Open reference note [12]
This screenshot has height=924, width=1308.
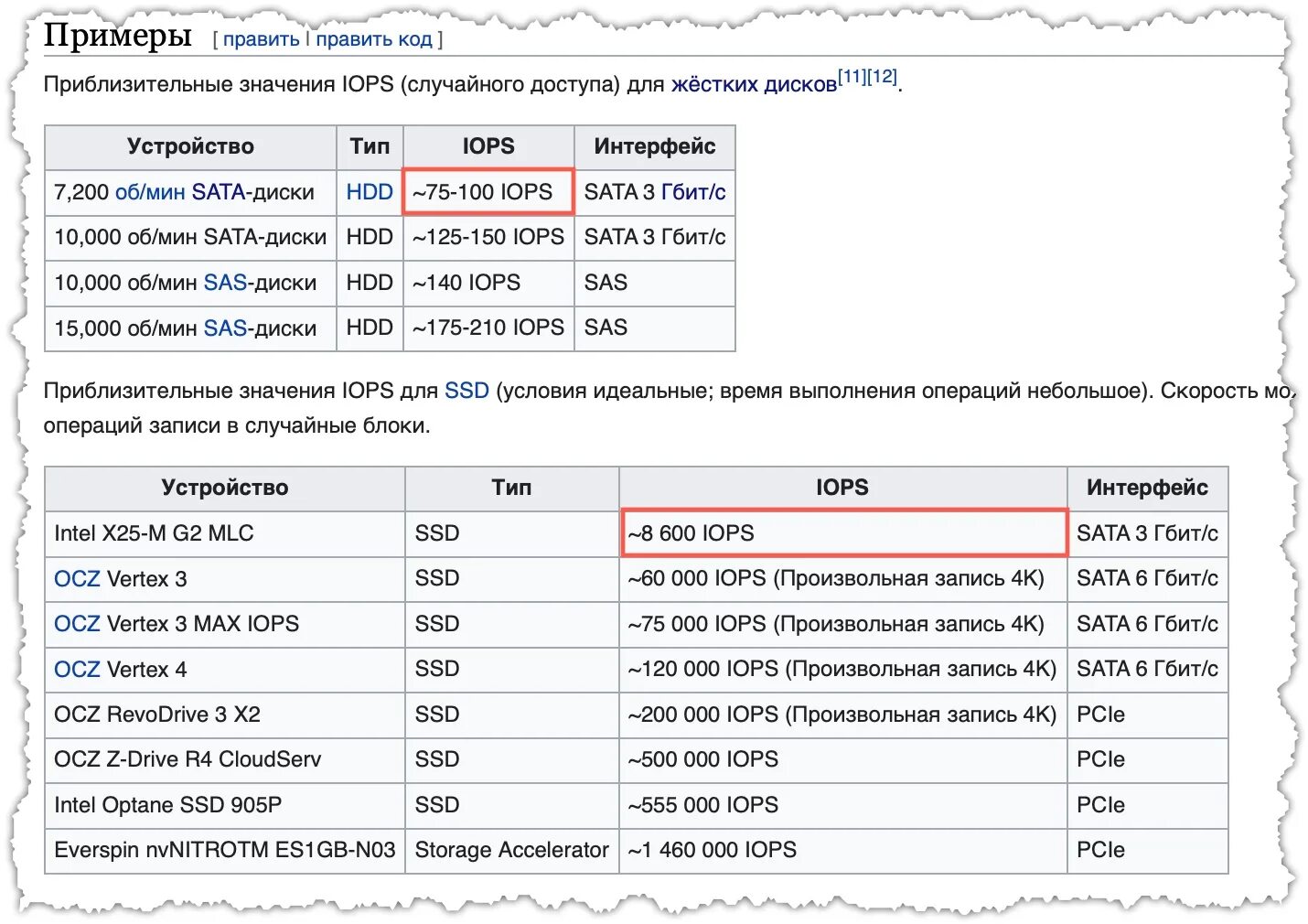[x=881, y=76]
